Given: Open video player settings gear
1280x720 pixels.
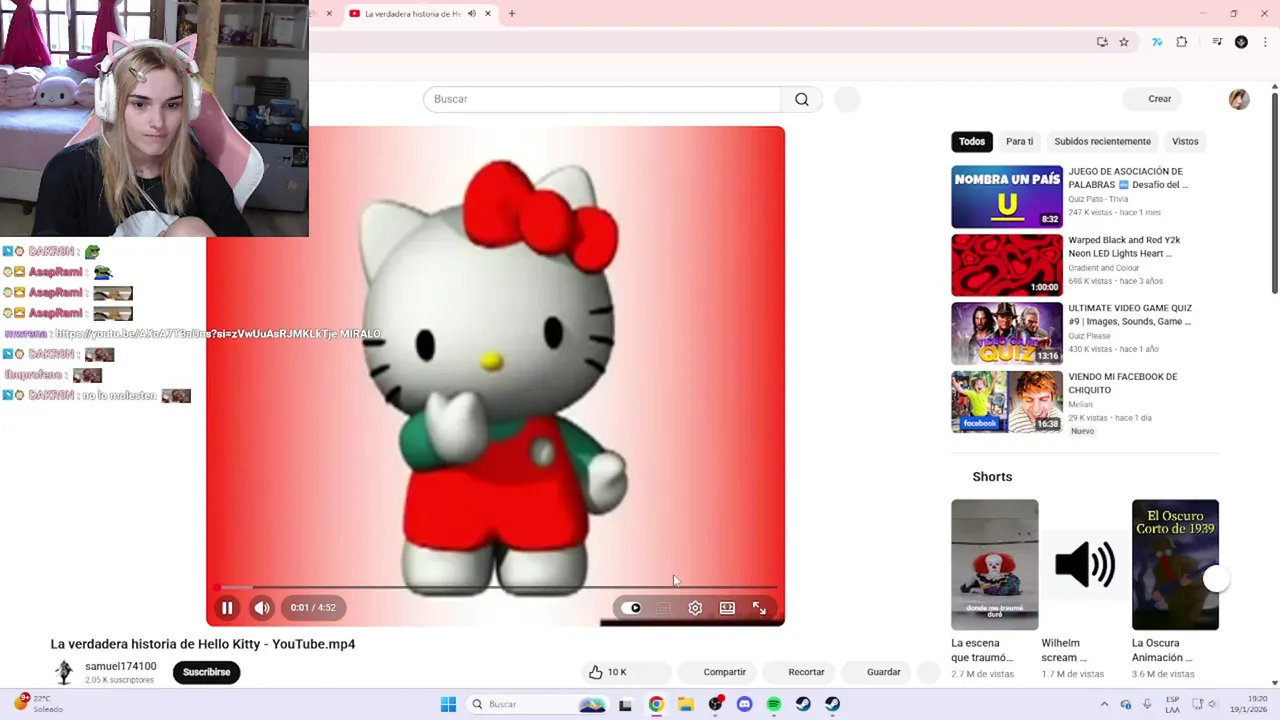Looking at the screenshot, I should tap(695, 608).
